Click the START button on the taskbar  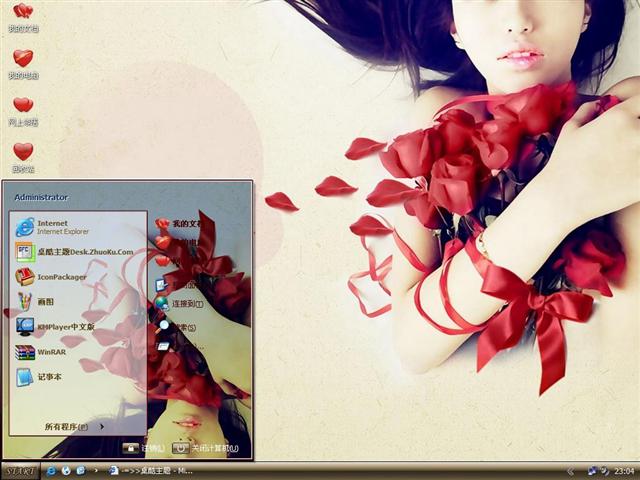click(20, 471)
